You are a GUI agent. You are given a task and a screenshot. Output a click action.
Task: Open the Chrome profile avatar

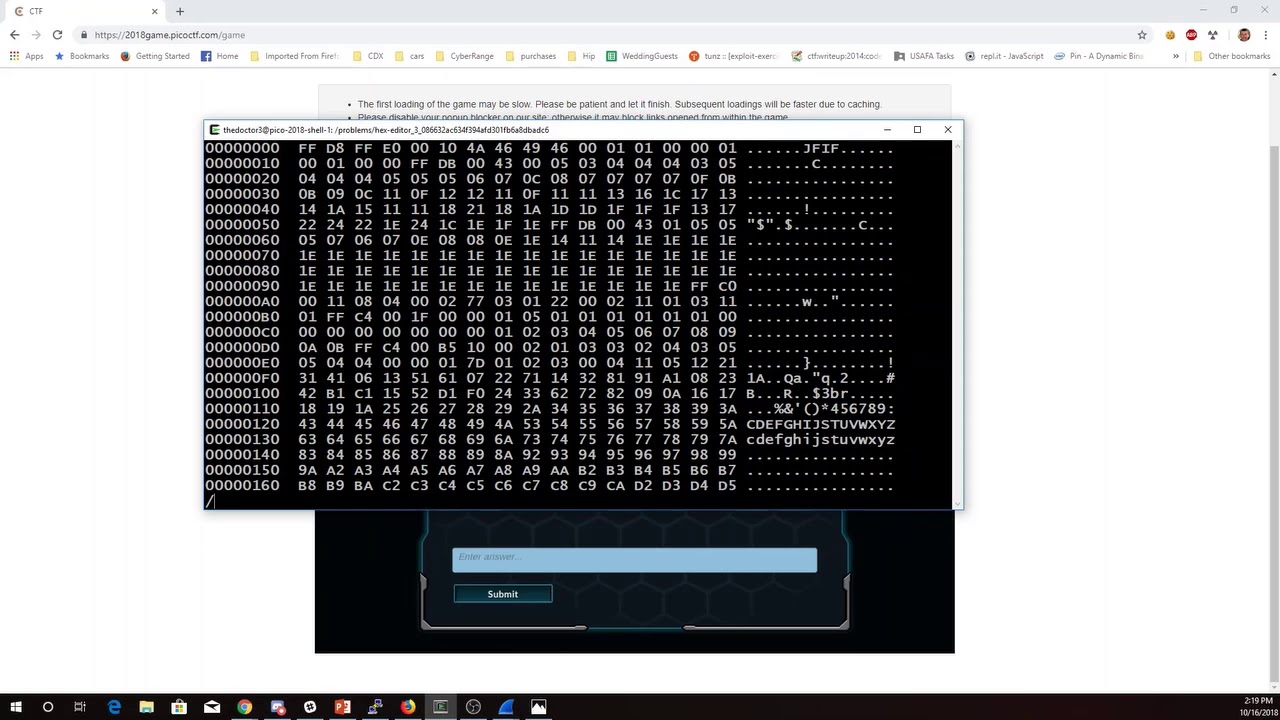[x=1244, y=35]
